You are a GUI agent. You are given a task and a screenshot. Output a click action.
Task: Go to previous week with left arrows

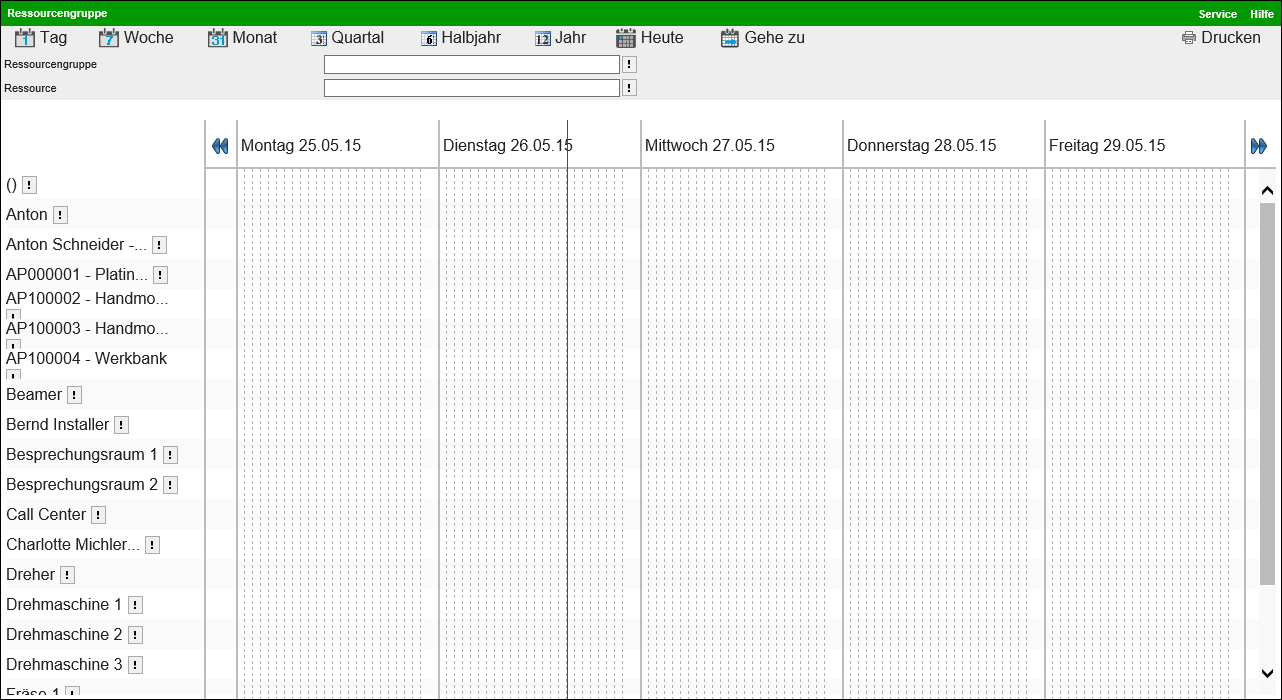pyautogui.click(x=220, y=146)
